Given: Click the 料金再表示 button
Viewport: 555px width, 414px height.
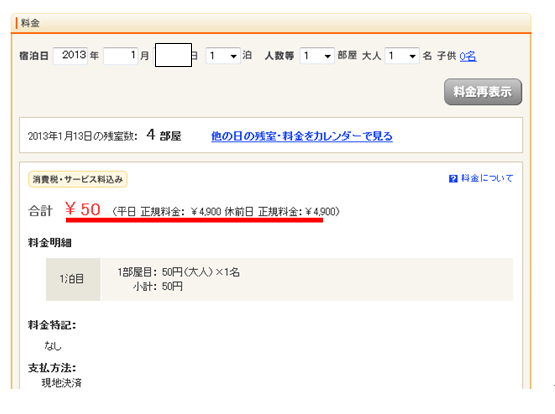Looking at the screenshot, I should (483, 92).
